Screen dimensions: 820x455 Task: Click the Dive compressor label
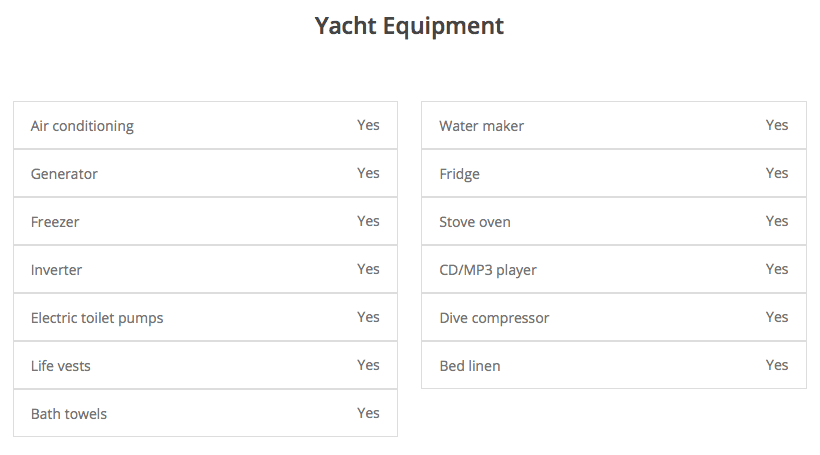(494, 318)
